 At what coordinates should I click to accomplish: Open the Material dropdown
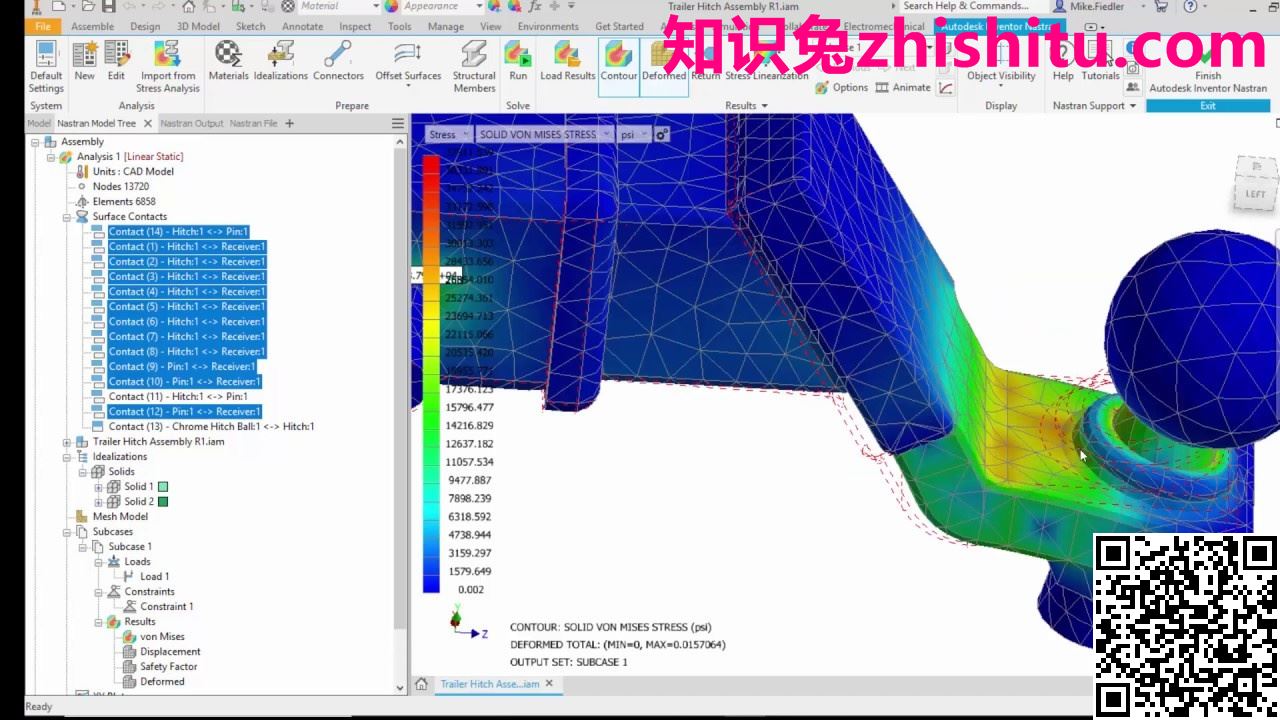pos(340,6)
